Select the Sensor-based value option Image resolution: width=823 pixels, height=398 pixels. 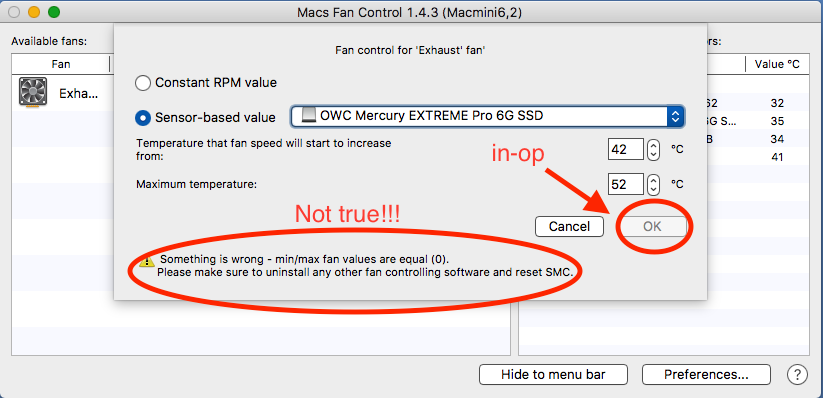142,118
